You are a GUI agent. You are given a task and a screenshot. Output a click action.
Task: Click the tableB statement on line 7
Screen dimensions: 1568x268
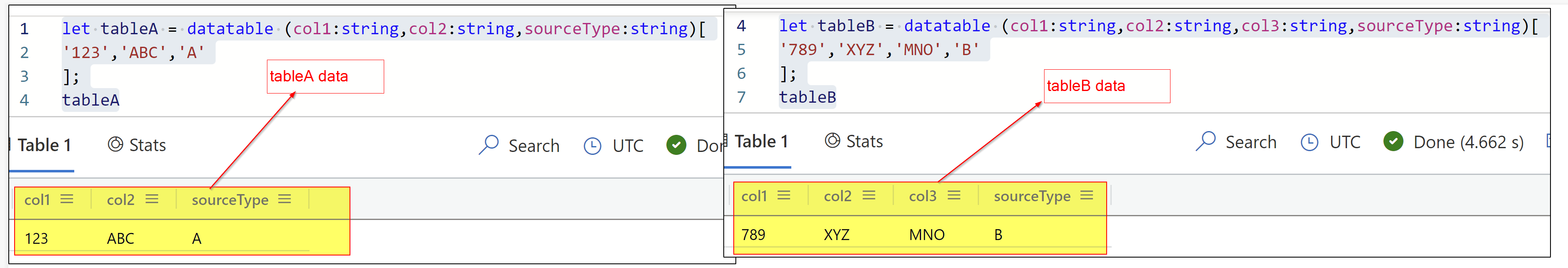[x=808, y=97]
